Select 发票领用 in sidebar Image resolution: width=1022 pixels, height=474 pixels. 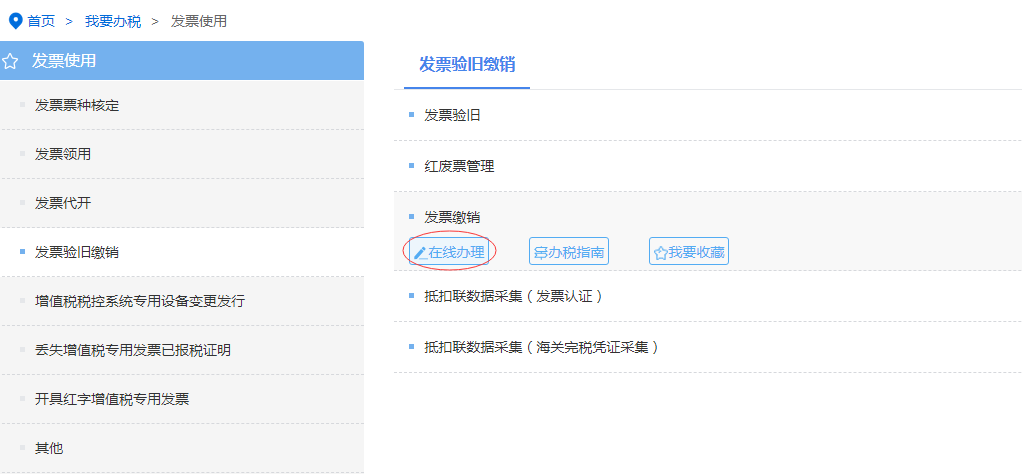tap(182, 154)
